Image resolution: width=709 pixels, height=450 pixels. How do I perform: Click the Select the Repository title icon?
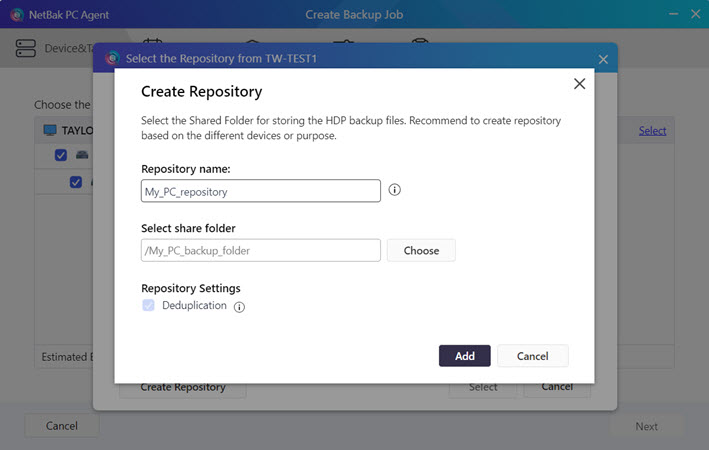click(112, 59)
